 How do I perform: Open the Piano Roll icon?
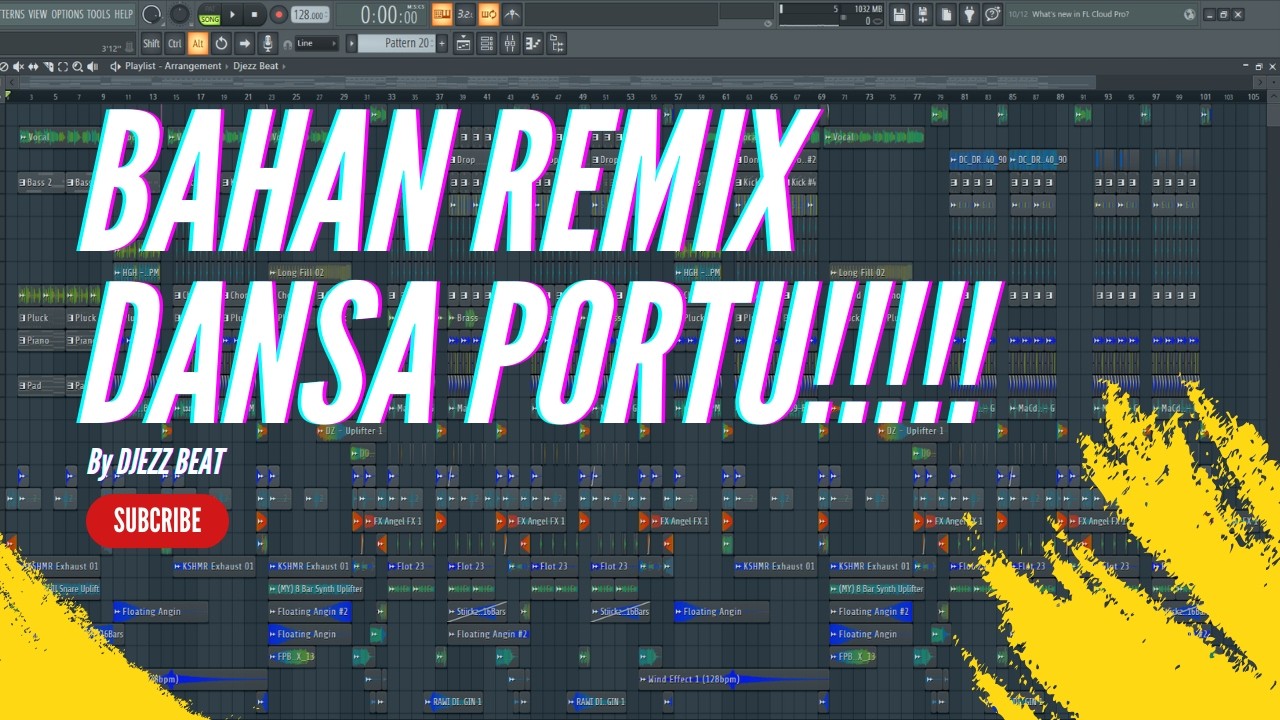click(x=533, y=44)
